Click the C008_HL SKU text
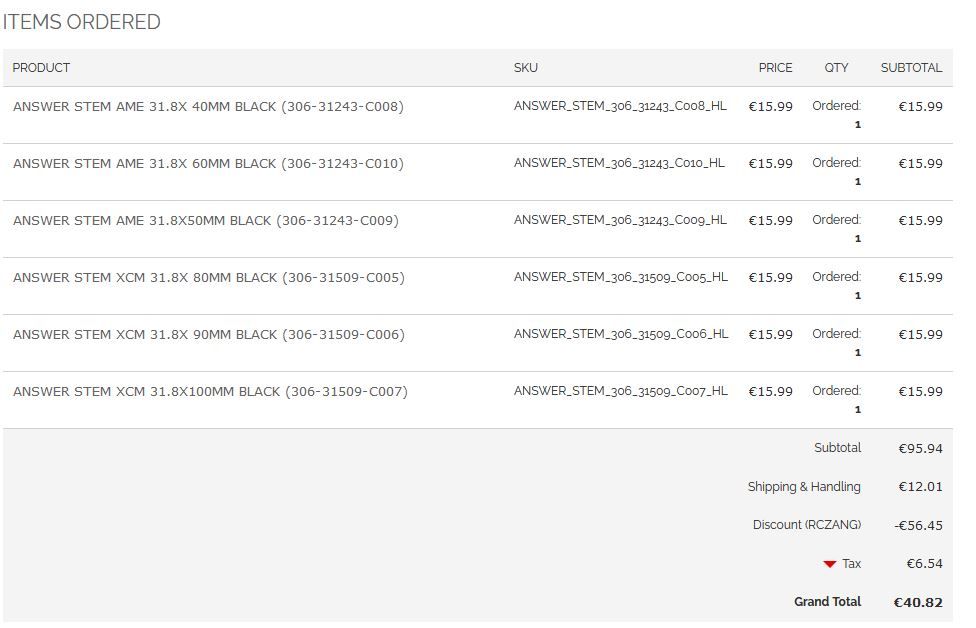This screenshot has width=976, height=628. point(620,106)
